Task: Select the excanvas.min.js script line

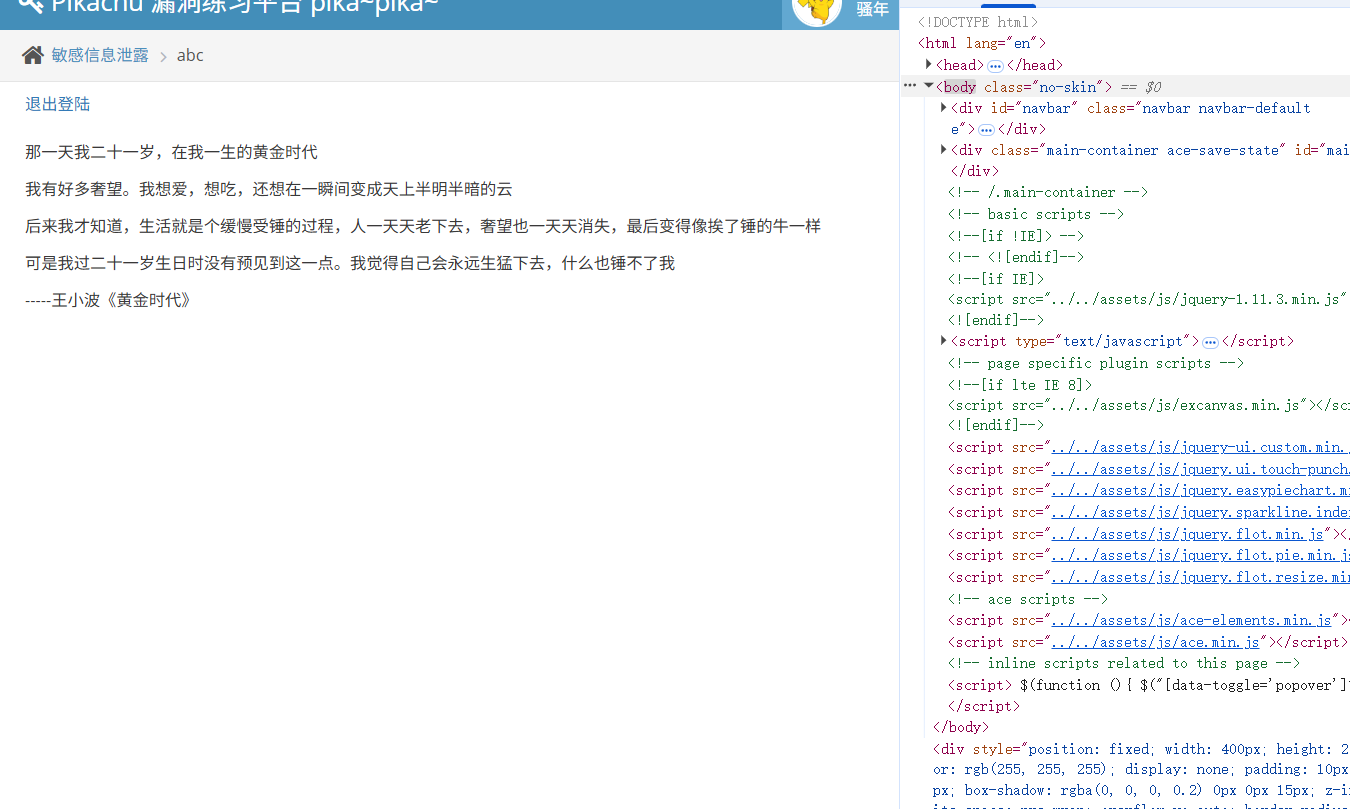Action: point(1149,405)
